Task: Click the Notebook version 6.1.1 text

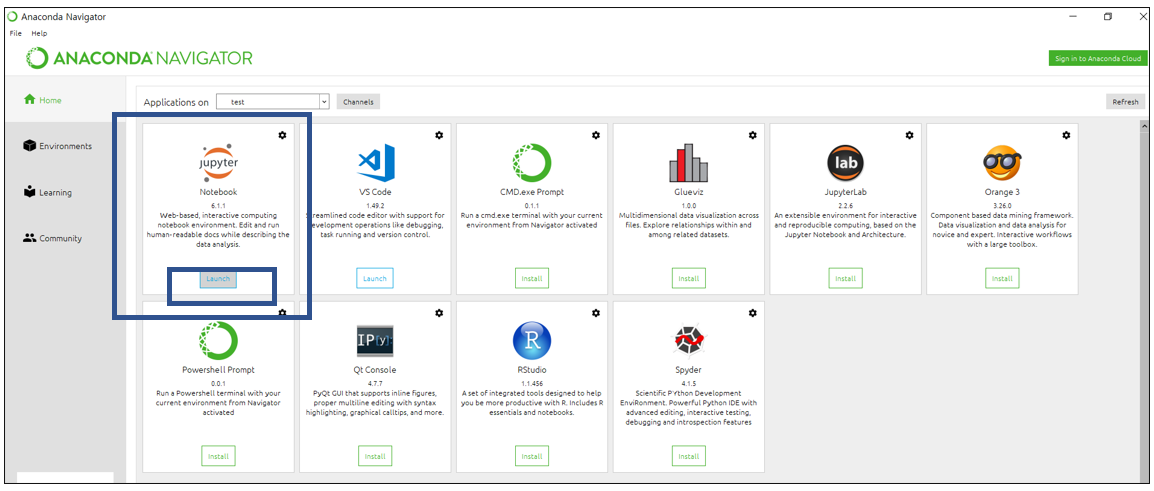Action: coord(219,205)
